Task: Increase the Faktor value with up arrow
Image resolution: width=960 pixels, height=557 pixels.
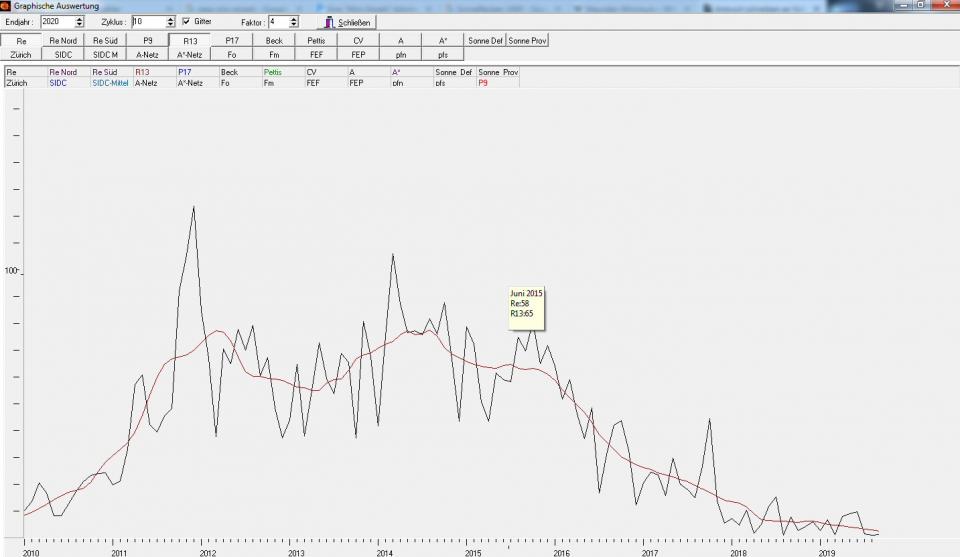Action: [x=293, y=19]
